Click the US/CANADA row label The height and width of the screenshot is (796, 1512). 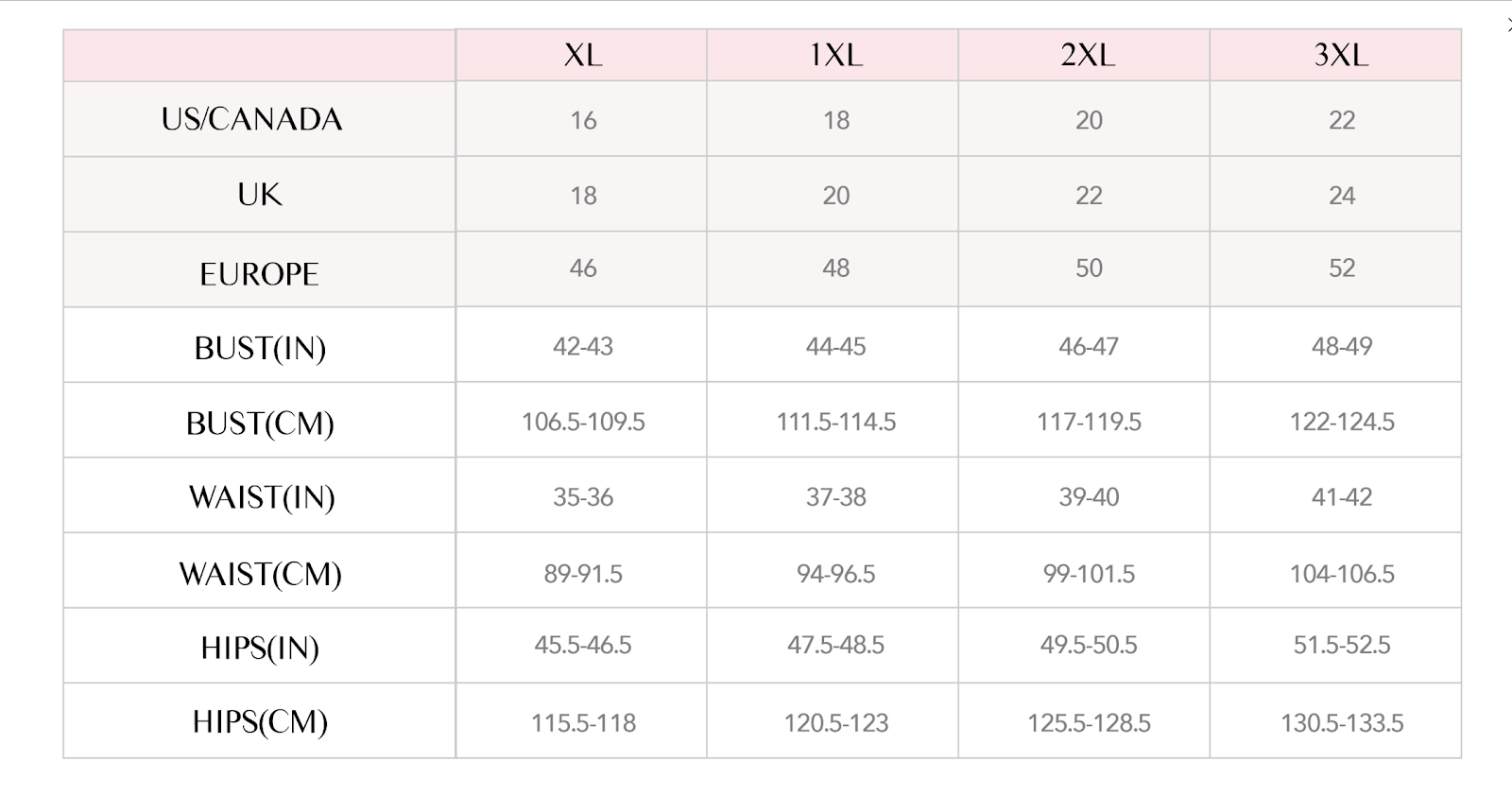pos(251,119)
